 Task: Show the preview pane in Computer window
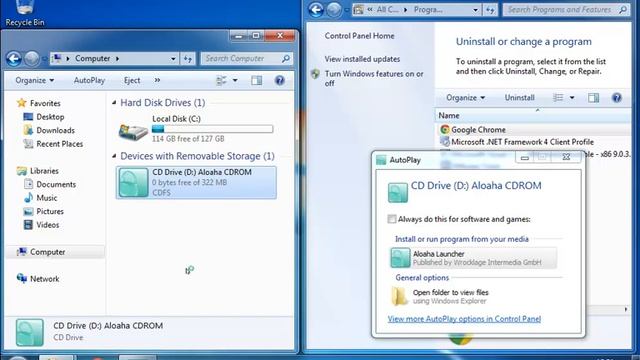(257, 80)
